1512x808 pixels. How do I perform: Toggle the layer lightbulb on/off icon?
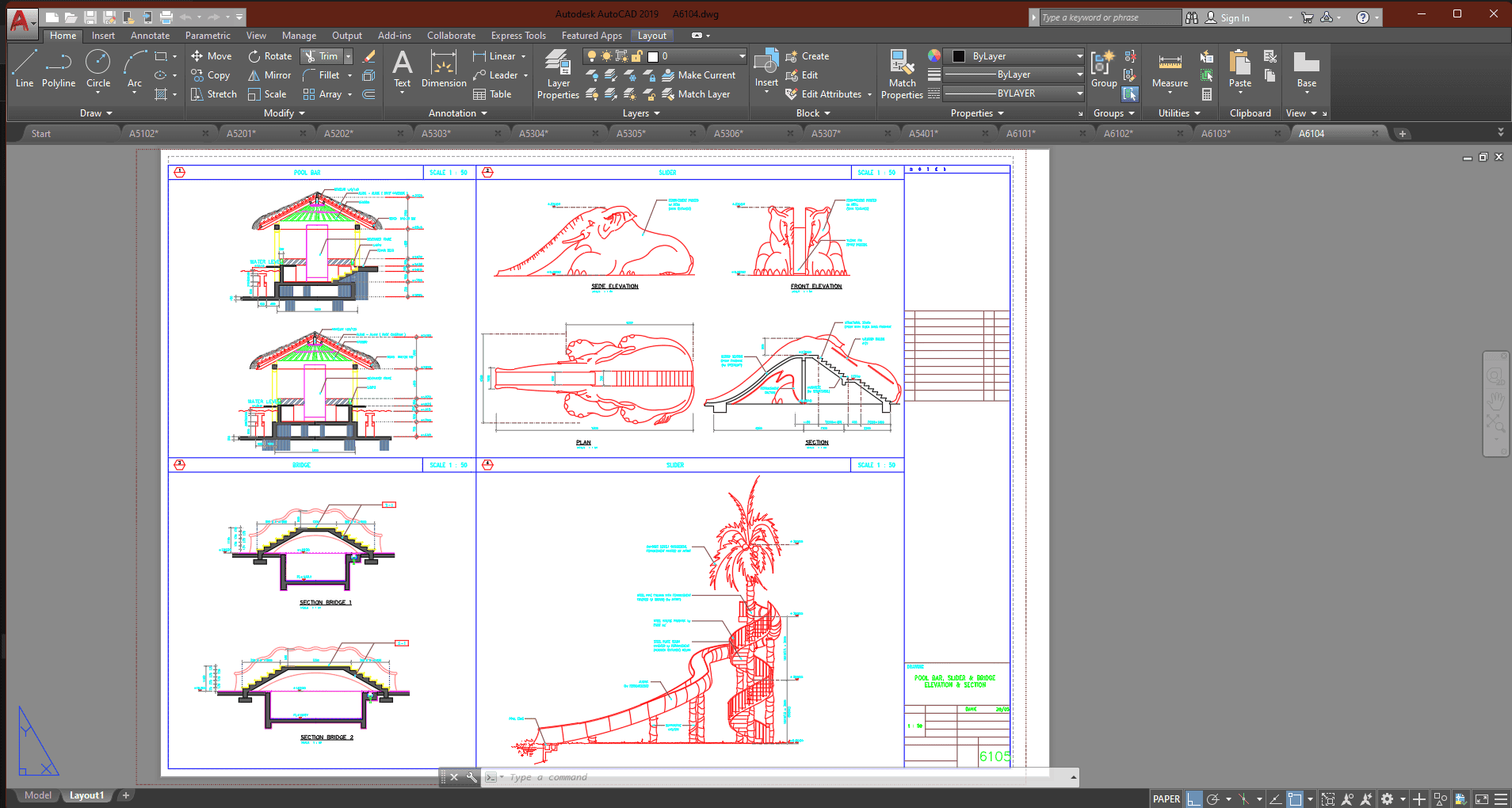point(591,56)
